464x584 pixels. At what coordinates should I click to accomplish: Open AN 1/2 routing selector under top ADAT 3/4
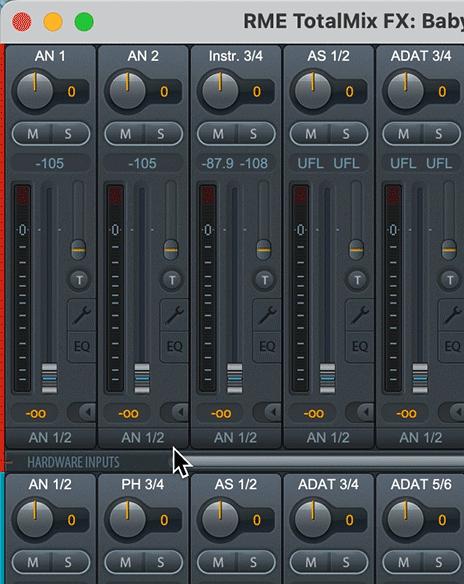coord(421,438)
